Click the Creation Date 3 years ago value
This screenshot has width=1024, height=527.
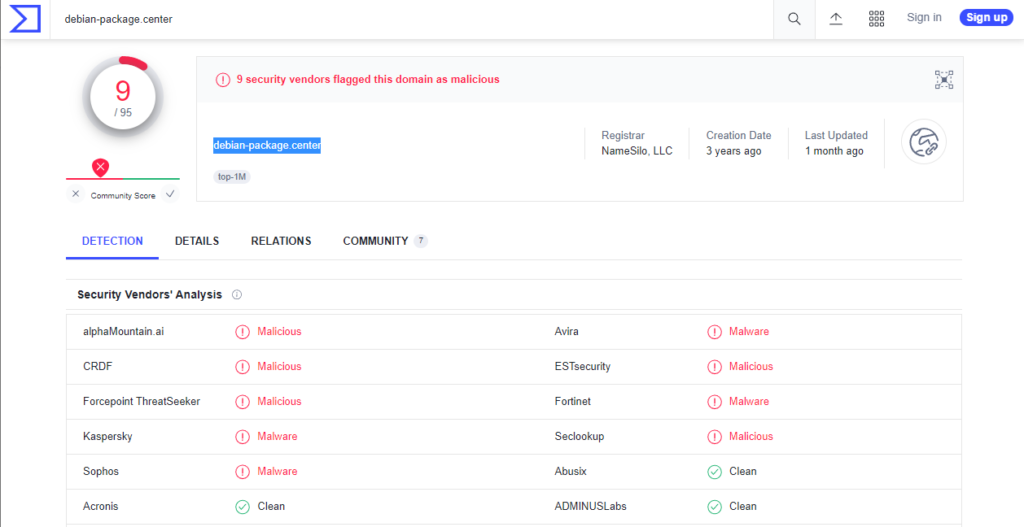pyautogui.click(x=733, y=152)
